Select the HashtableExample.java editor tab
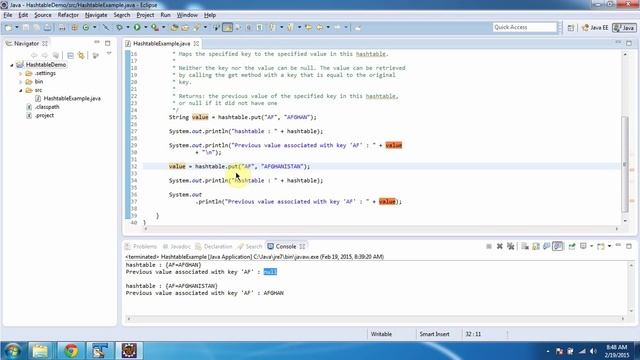 coord(162,43)
